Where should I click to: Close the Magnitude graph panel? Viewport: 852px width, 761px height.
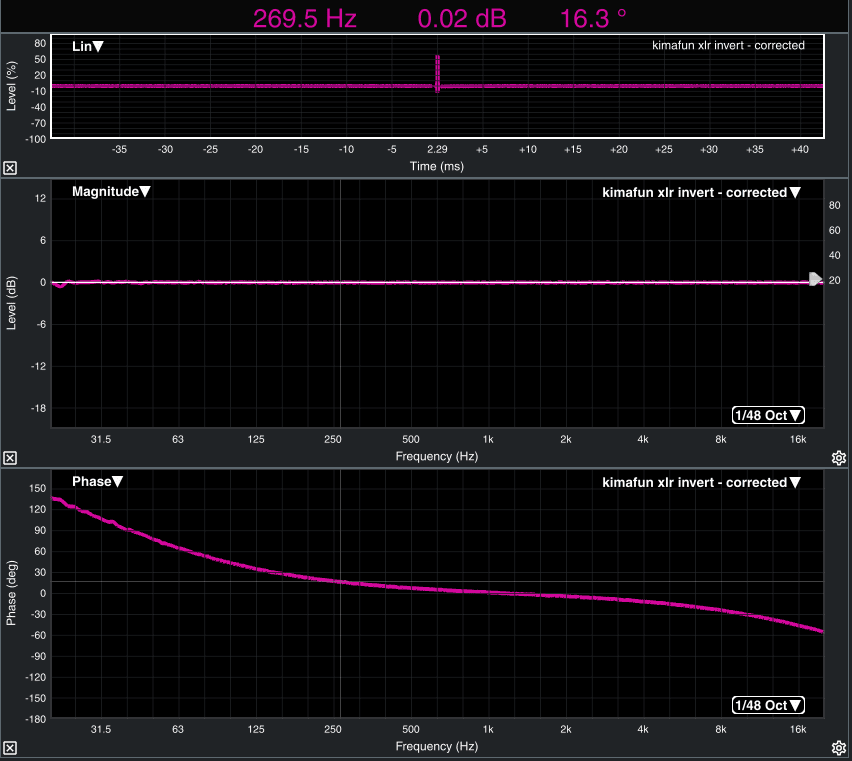click(x=10, y=458)
